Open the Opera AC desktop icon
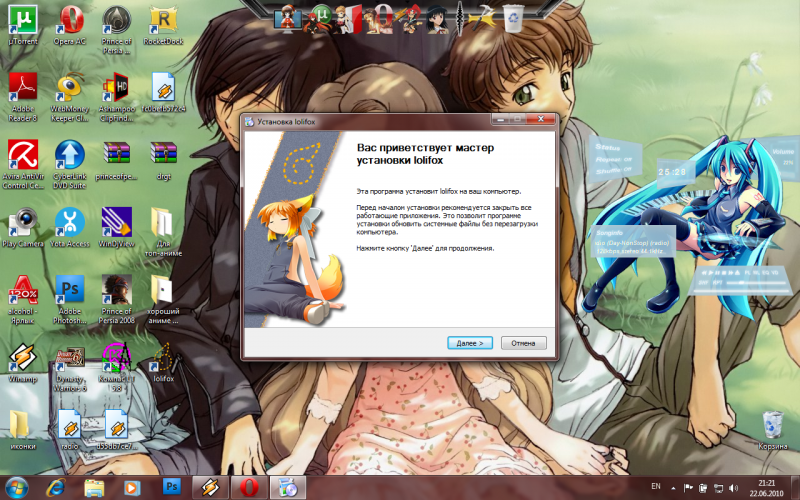This screenshot has width=800, height=500. (x=70, y=22)
